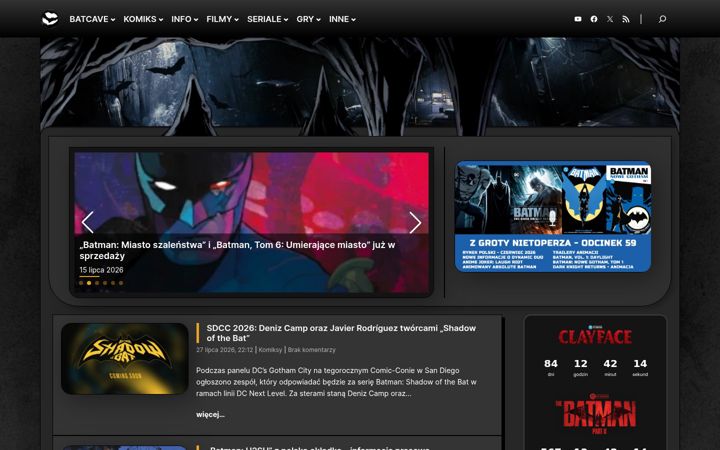Click the slide date 15 lipca 2026
The image size is (720, 450).
101,270
